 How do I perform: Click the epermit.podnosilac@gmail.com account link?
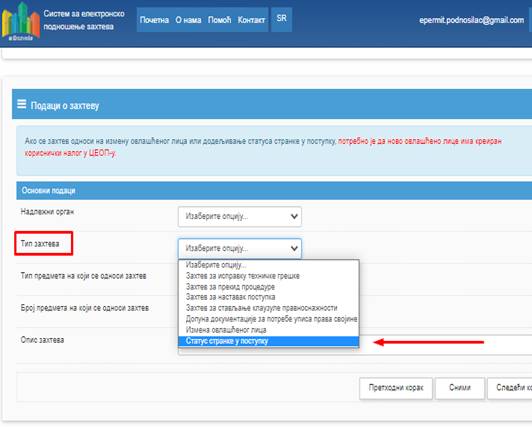(x=471, y=20)
